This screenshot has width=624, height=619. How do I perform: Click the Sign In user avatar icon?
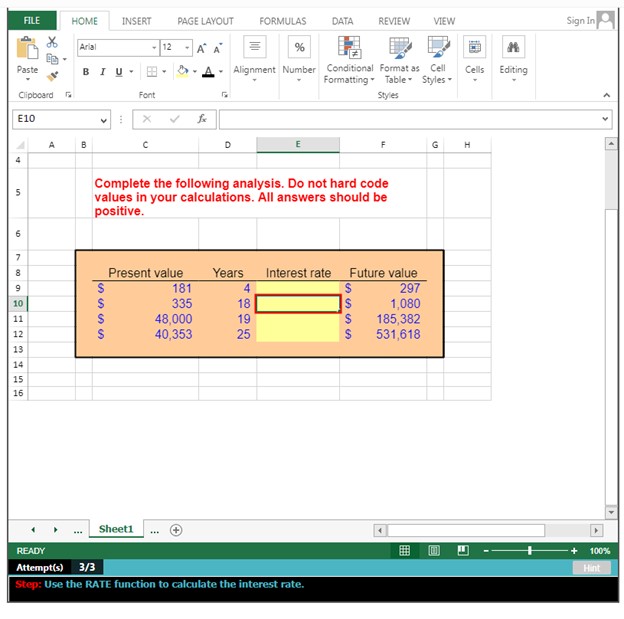coord(606,20)
